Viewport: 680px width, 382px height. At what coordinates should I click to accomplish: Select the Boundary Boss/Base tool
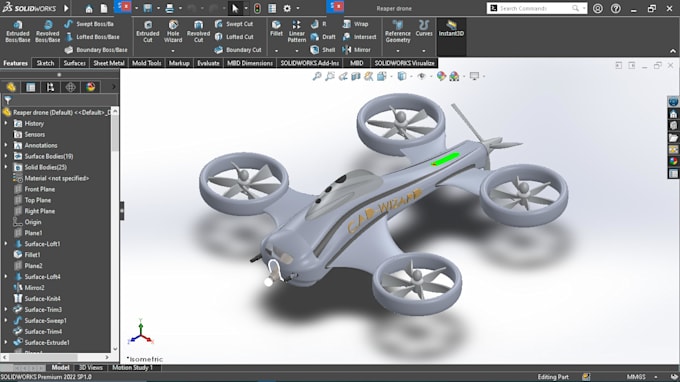point(96,50)
